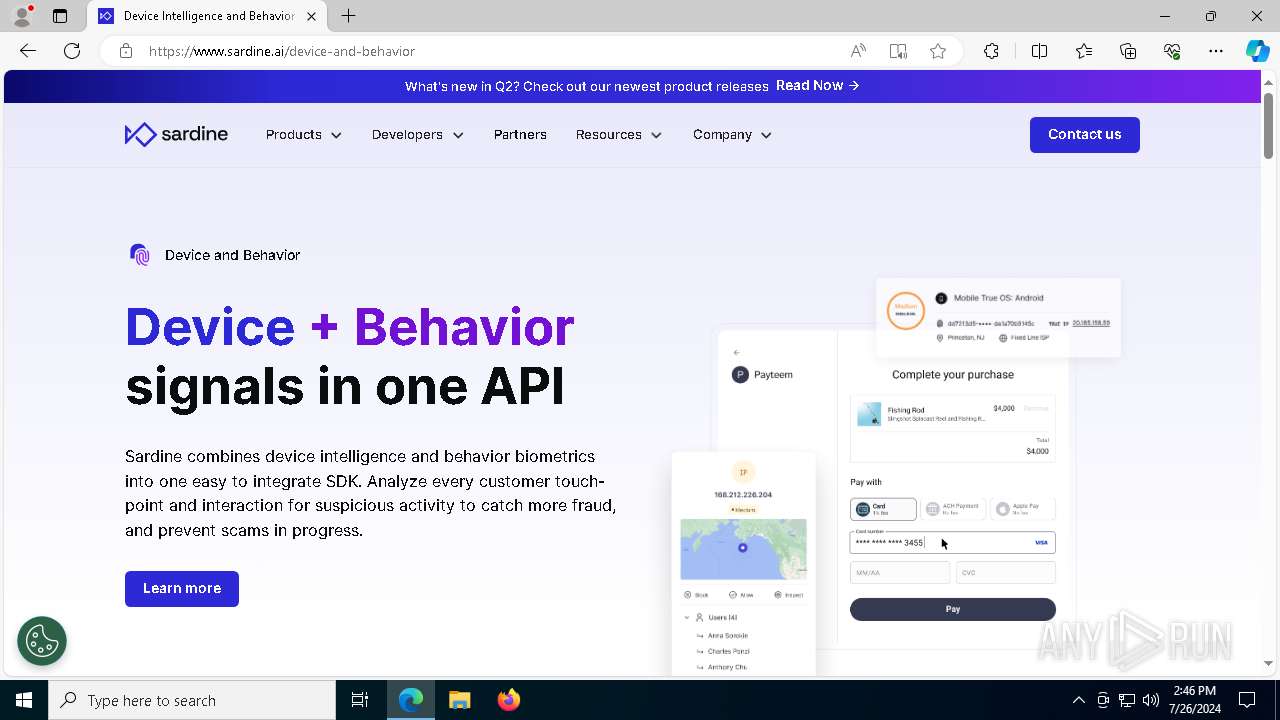1280x720 pixels.
Task: Open immersive reader icon
Action: 898,51
